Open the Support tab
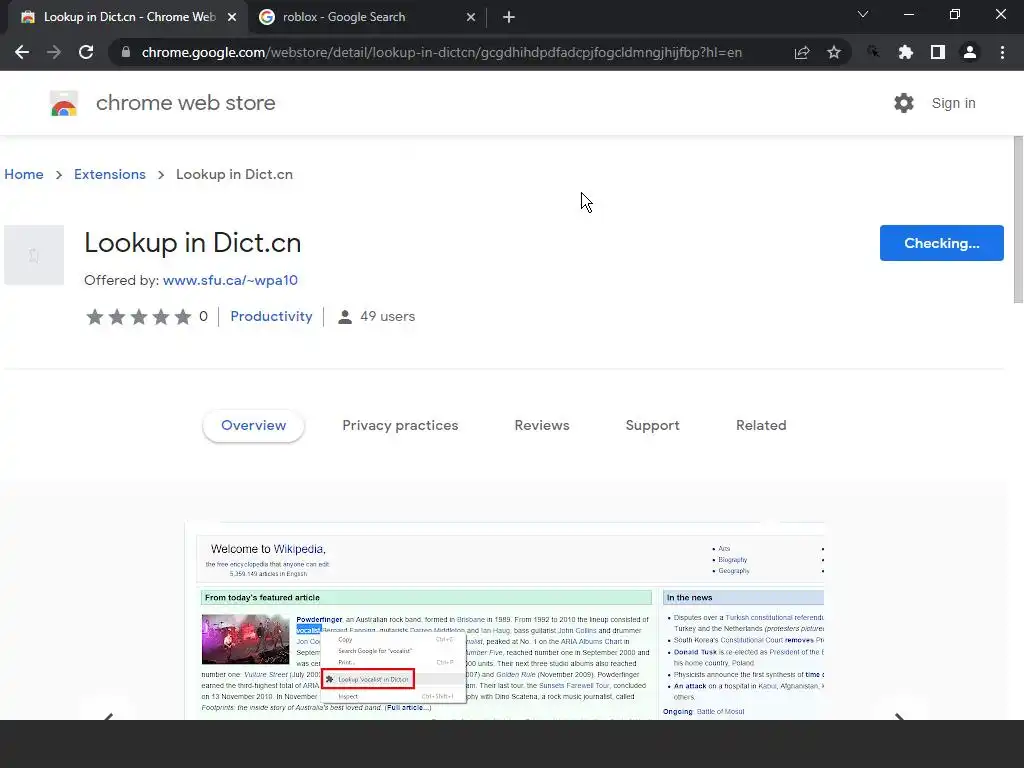The height and width of the screenshot is (768, 1024). tap(652, 425)
